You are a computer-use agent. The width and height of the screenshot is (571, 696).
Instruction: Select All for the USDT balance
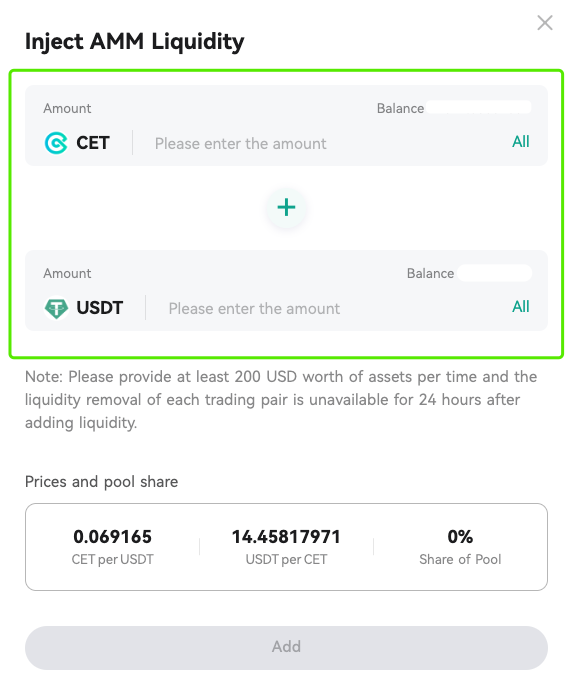point(520,306)
